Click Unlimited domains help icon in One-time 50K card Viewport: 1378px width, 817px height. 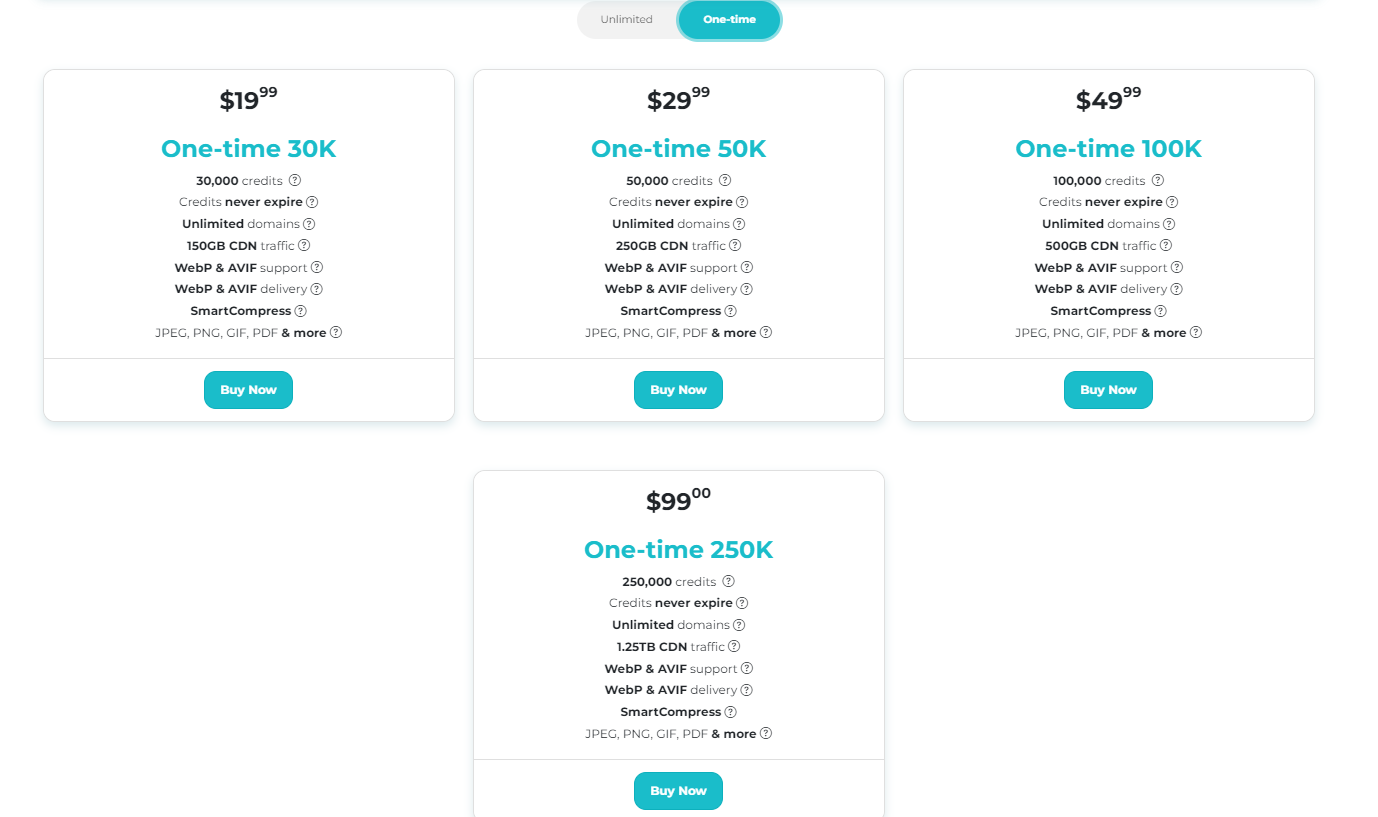[739, 224]
